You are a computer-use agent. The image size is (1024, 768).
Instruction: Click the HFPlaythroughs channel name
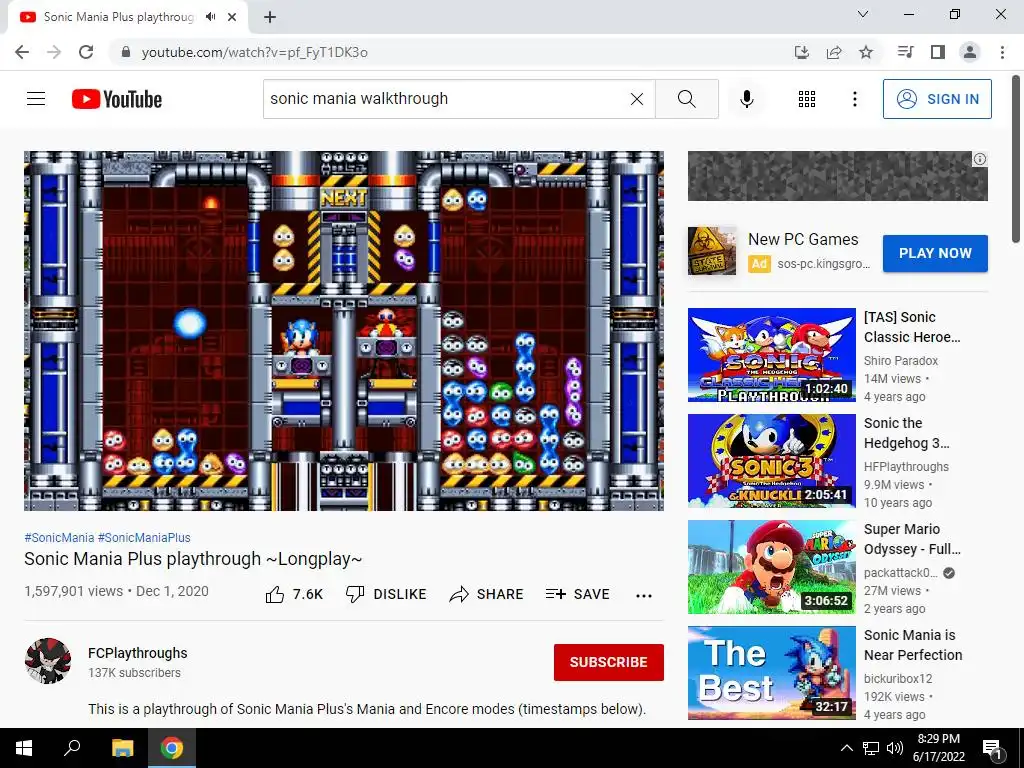click(906, 466)
